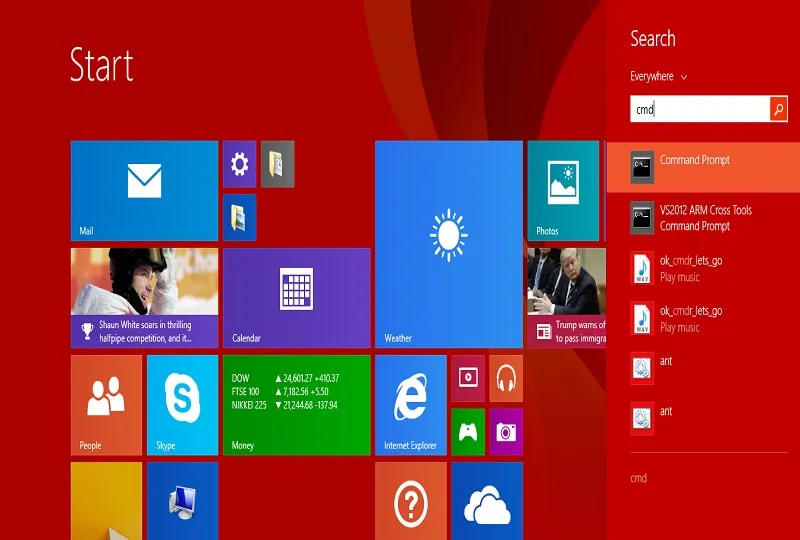
Task: Click the cmd suggestion below the divider
Action: (x=639, y=478)
